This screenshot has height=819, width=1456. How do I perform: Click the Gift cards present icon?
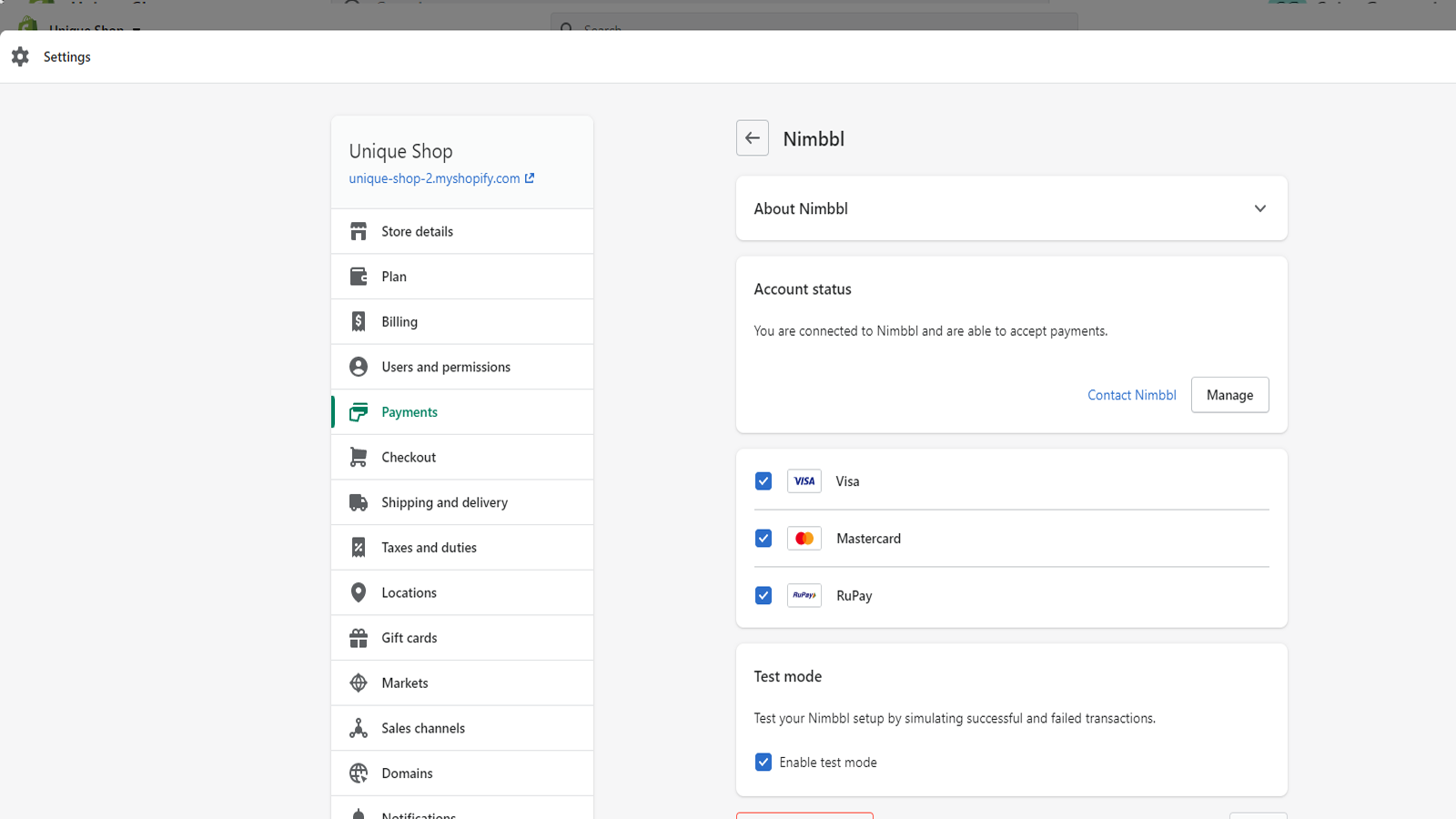tap(359, 638)
